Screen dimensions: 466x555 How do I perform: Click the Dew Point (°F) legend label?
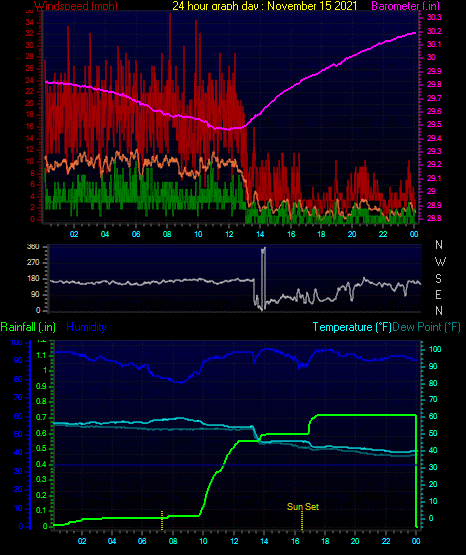pos(426,327)
